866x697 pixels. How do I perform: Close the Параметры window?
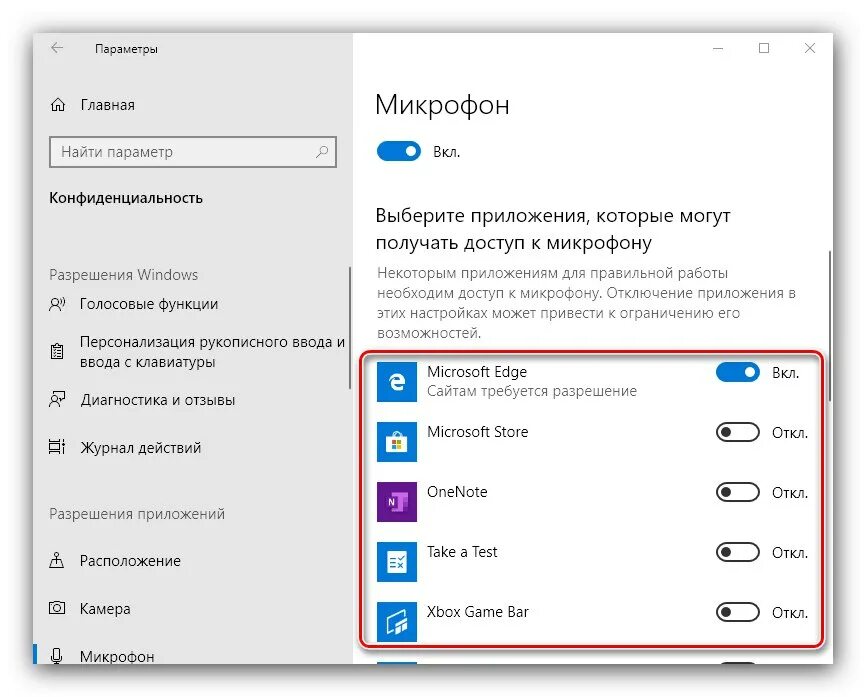(810, 48)
